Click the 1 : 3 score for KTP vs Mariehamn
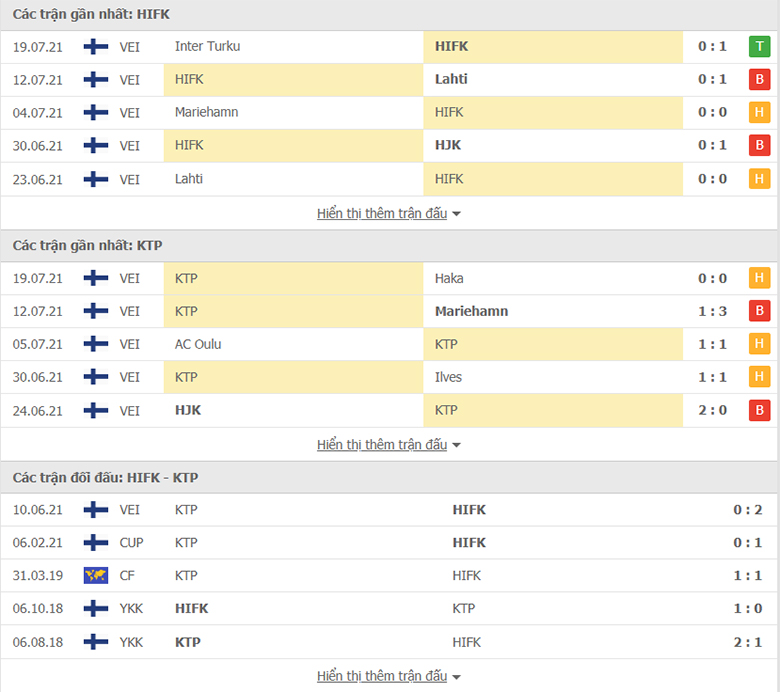 pyautogui.click(x=712, y=312)
